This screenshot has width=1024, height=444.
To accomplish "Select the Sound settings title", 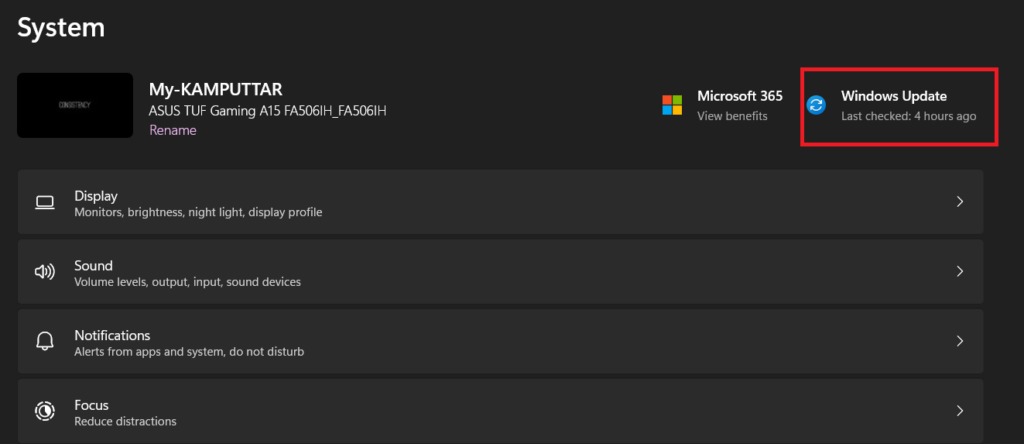I will [x=93, y=266].
